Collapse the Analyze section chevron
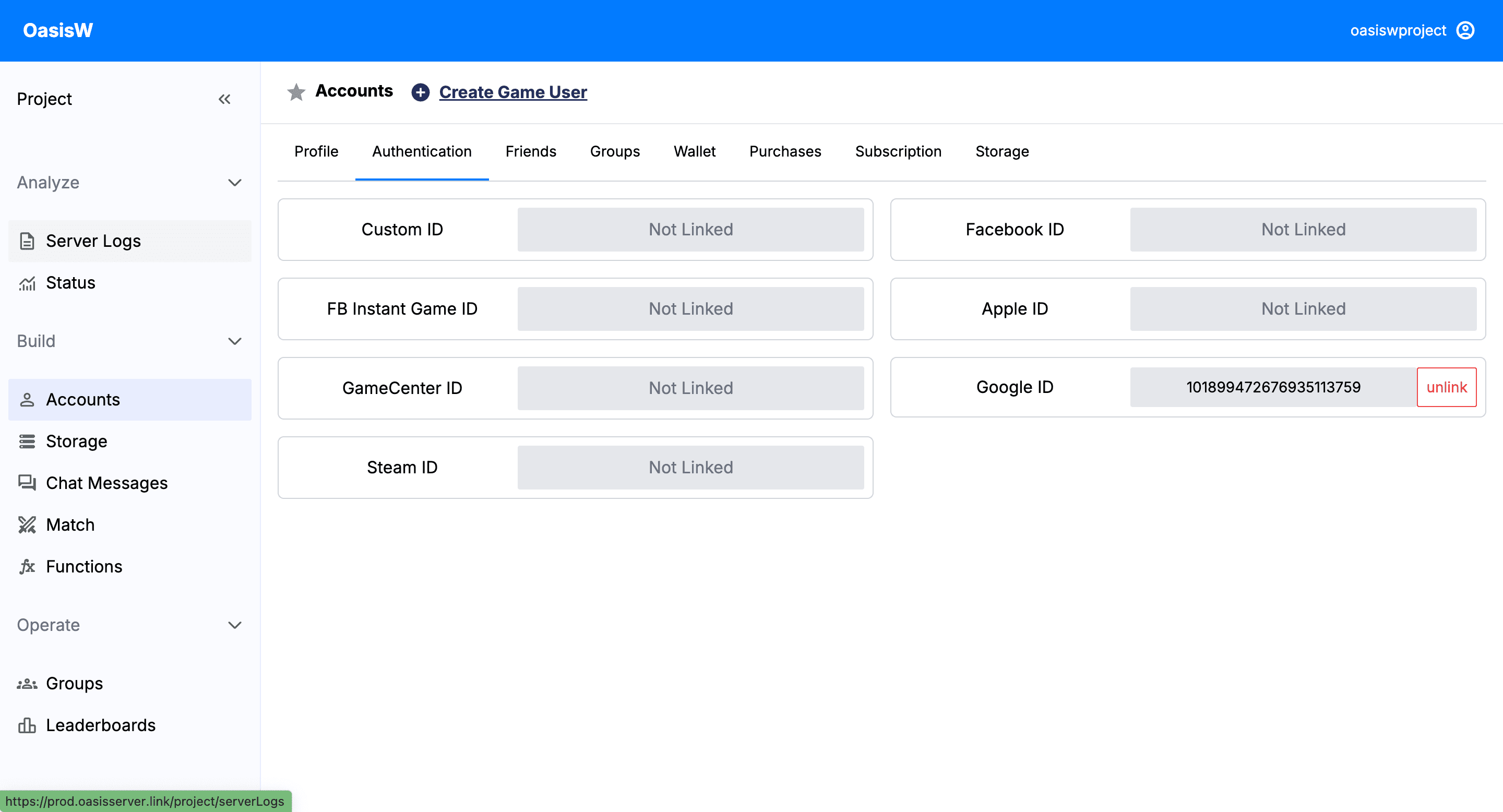 (234, 183)
